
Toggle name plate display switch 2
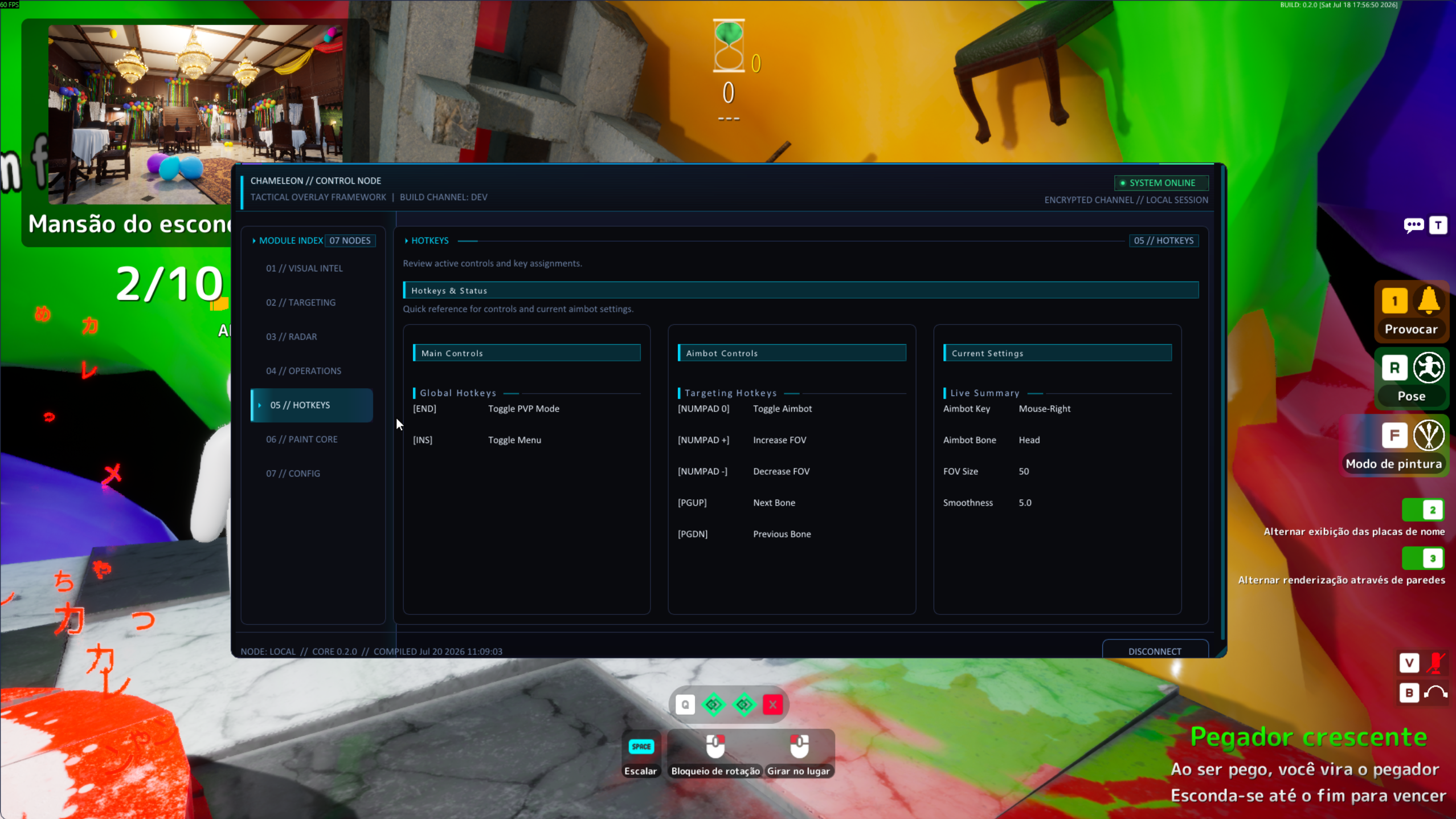1422,510
